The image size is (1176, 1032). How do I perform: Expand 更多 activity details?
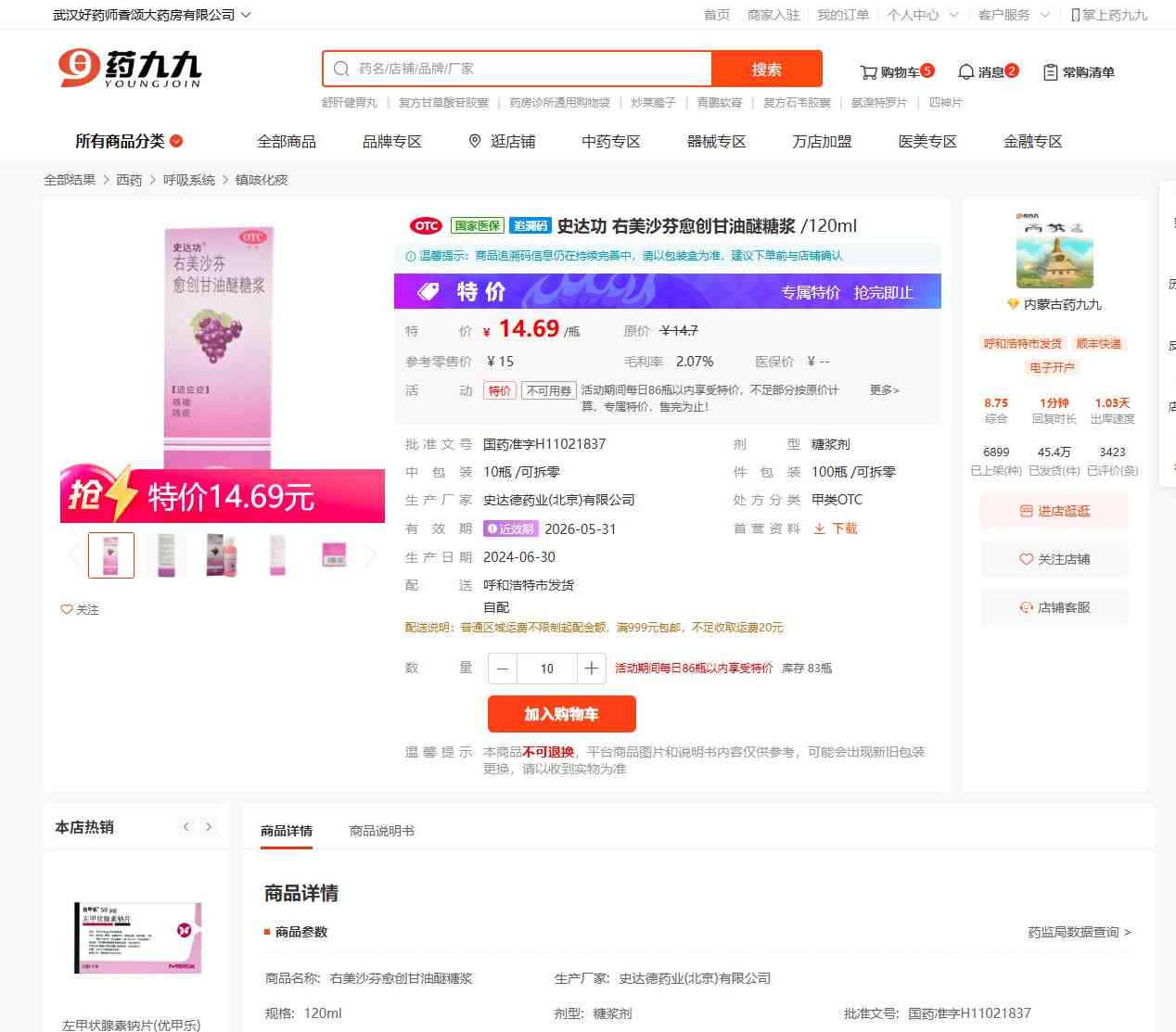884,390
